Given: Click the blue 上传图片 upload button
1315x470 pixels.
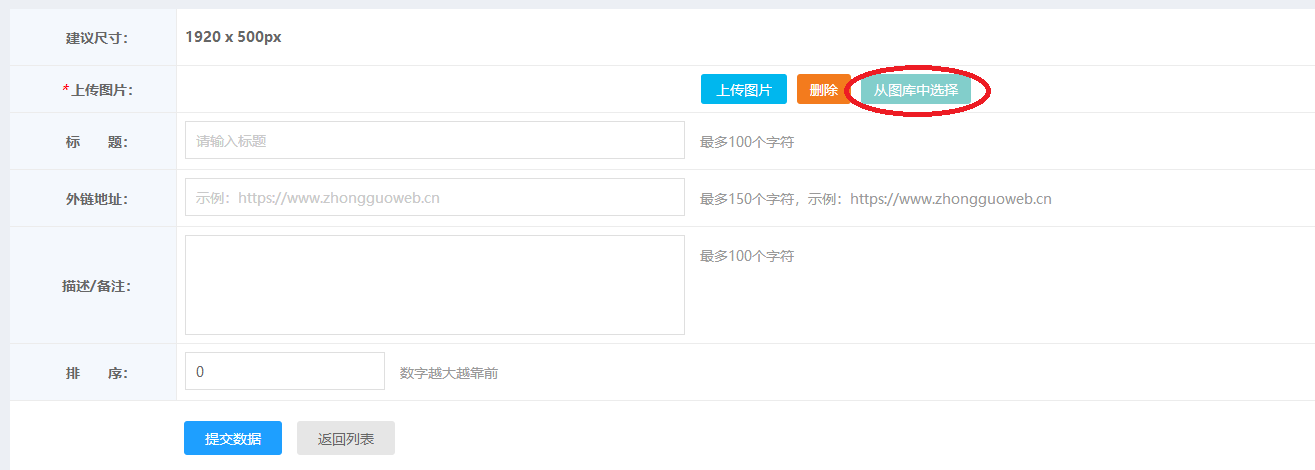Looking at the screenshot, I should click(x=743, y=90).
